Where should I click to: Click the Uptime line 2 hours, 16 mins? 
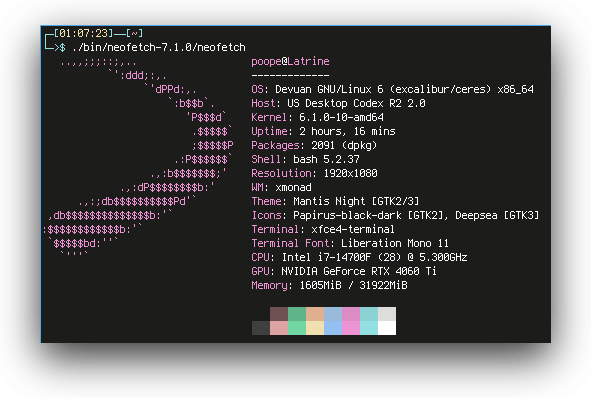click(323, 131)
